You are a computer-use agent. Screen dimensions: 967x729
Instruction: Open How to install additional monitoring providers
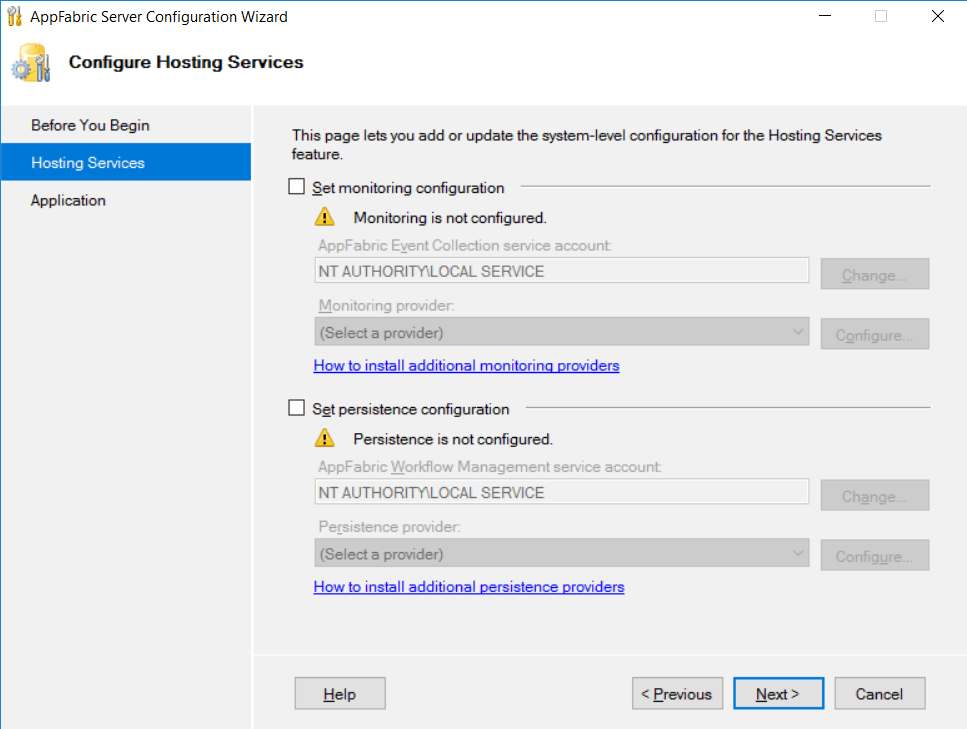pyautogui.click(x=466, y=365)
